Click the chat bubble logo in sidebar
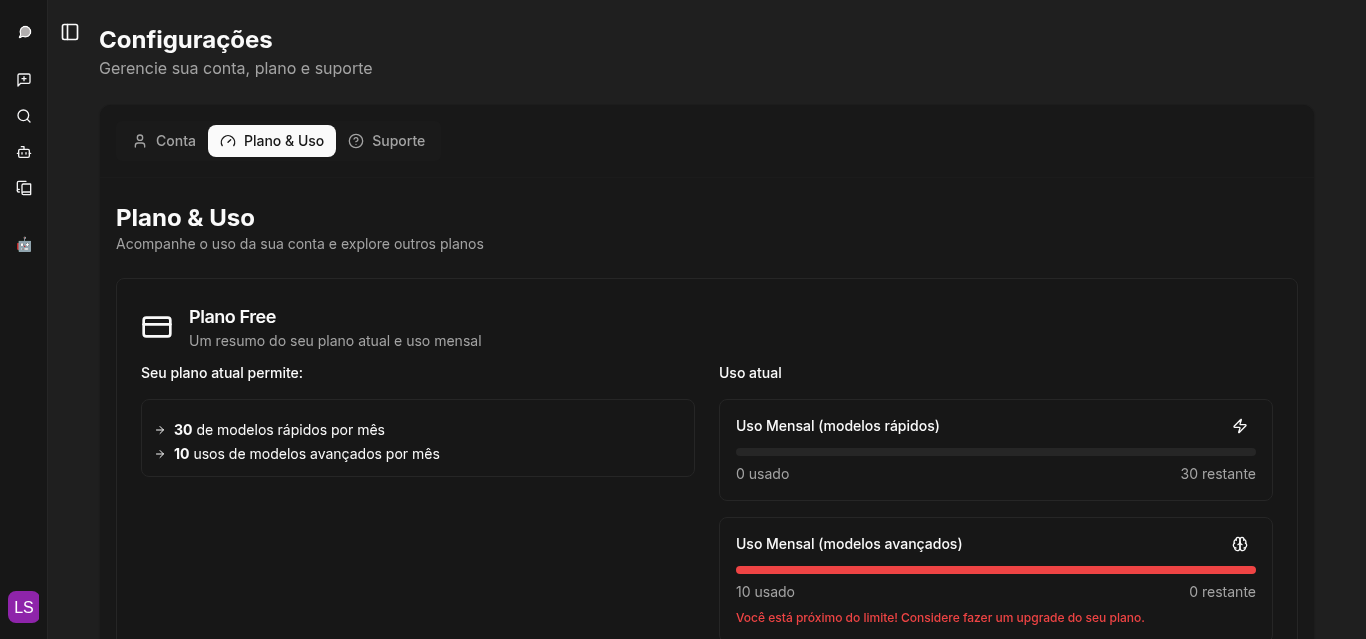1366x639 pixels. click(x=24, y=32)
